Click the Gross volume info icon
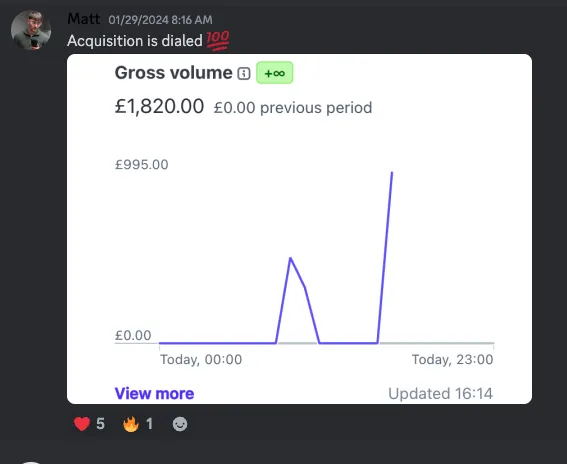 [244, 73]
